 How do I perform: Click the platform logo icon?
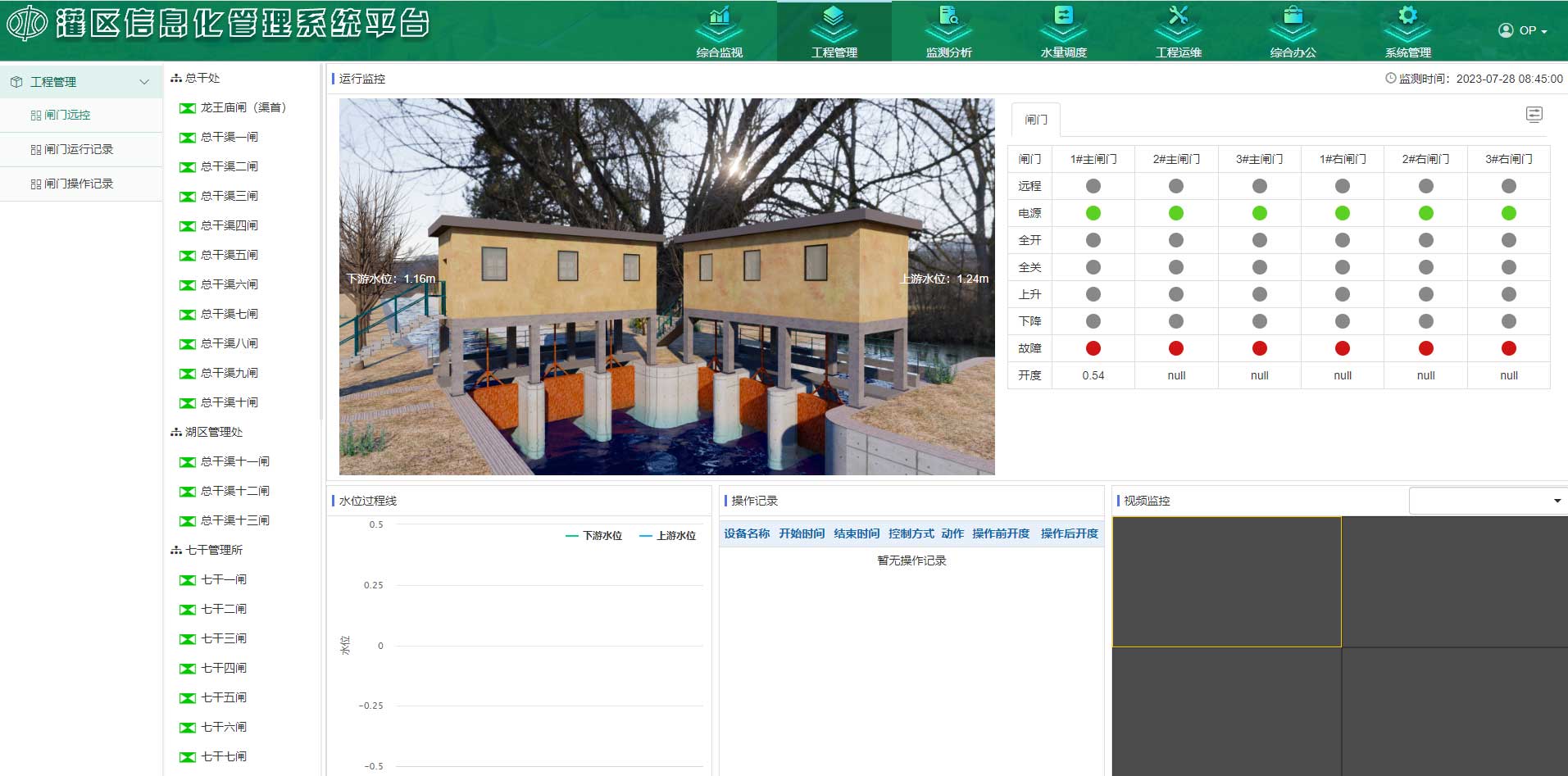point(27,24)
